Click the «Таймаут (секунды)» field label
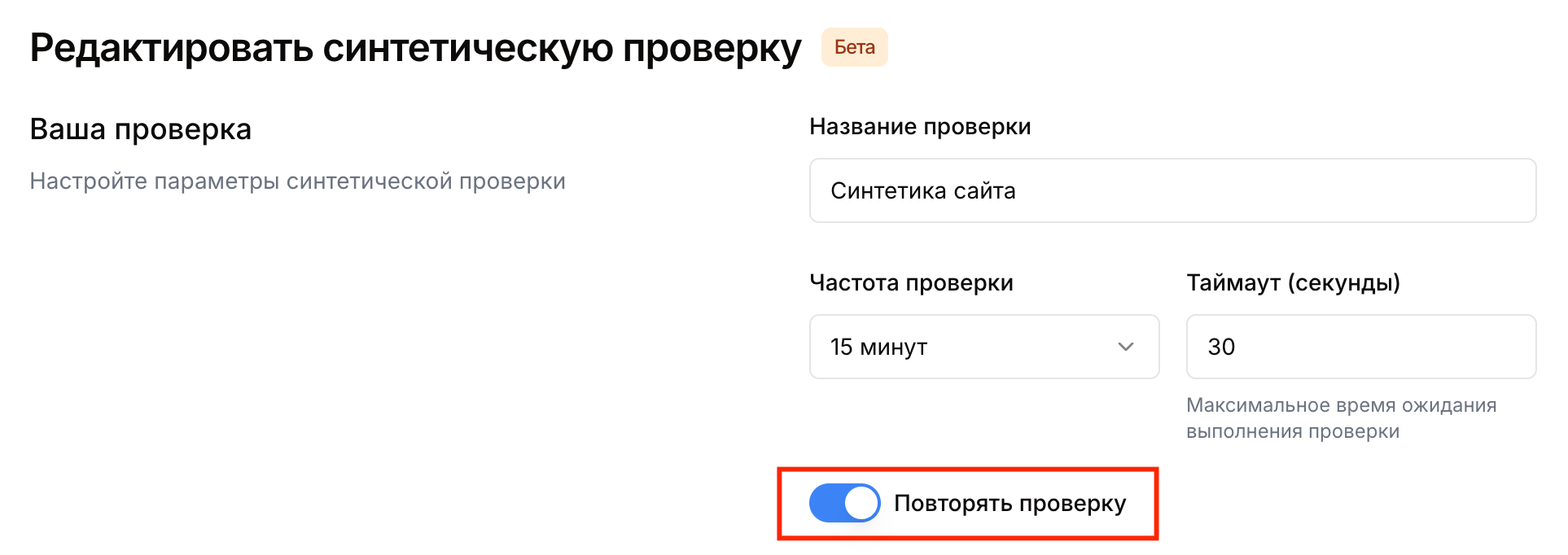The image size is (1568, 555). (1293, 283)
